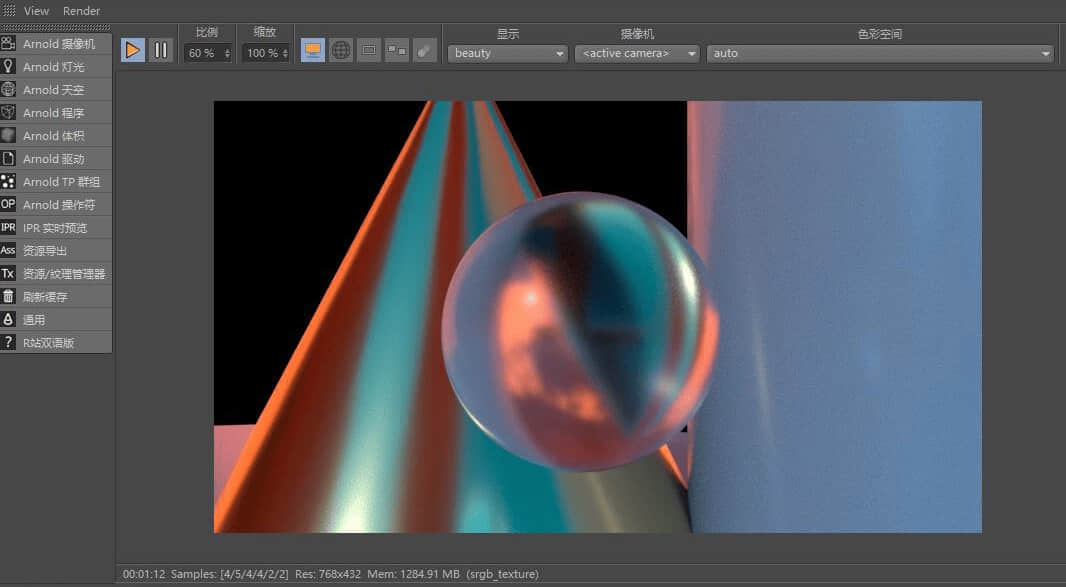Start the IPR render with play button

(133, 50)
